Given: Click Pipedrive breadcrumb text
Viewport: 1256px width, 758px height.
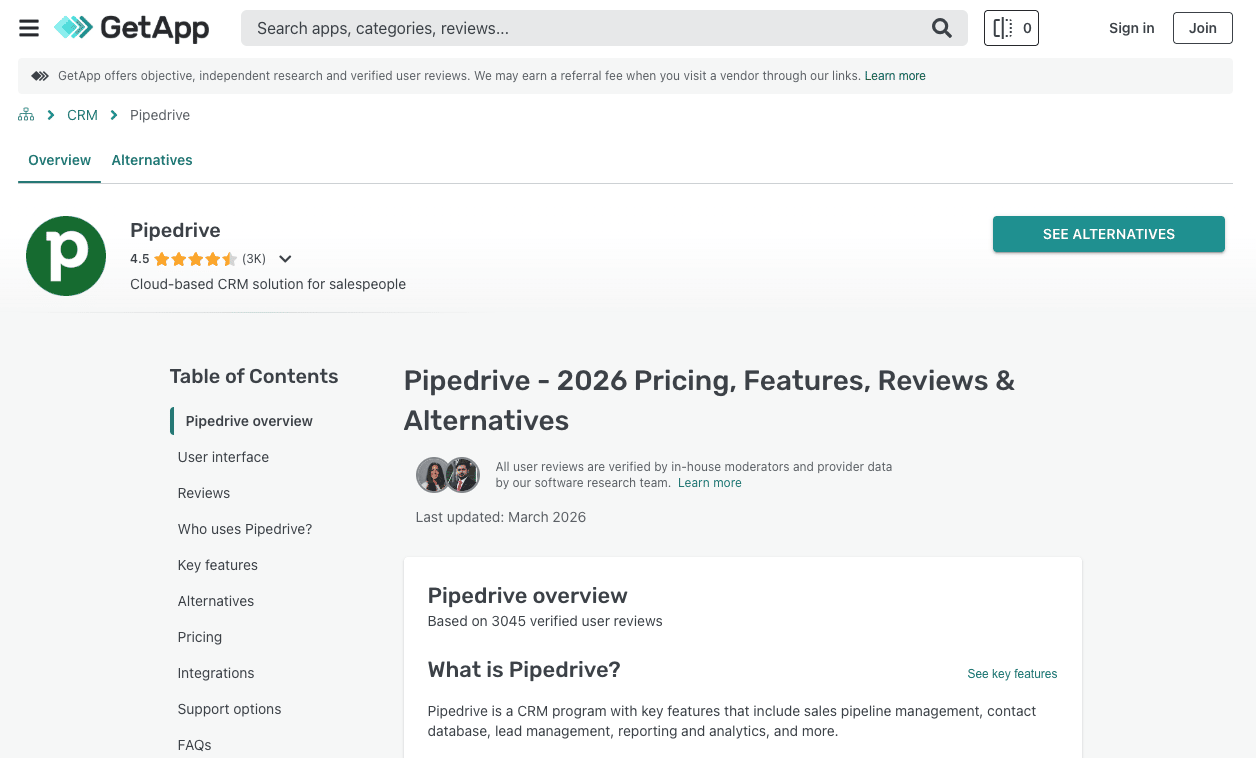Looking at the screenshot, I should [x=160, y=115].
